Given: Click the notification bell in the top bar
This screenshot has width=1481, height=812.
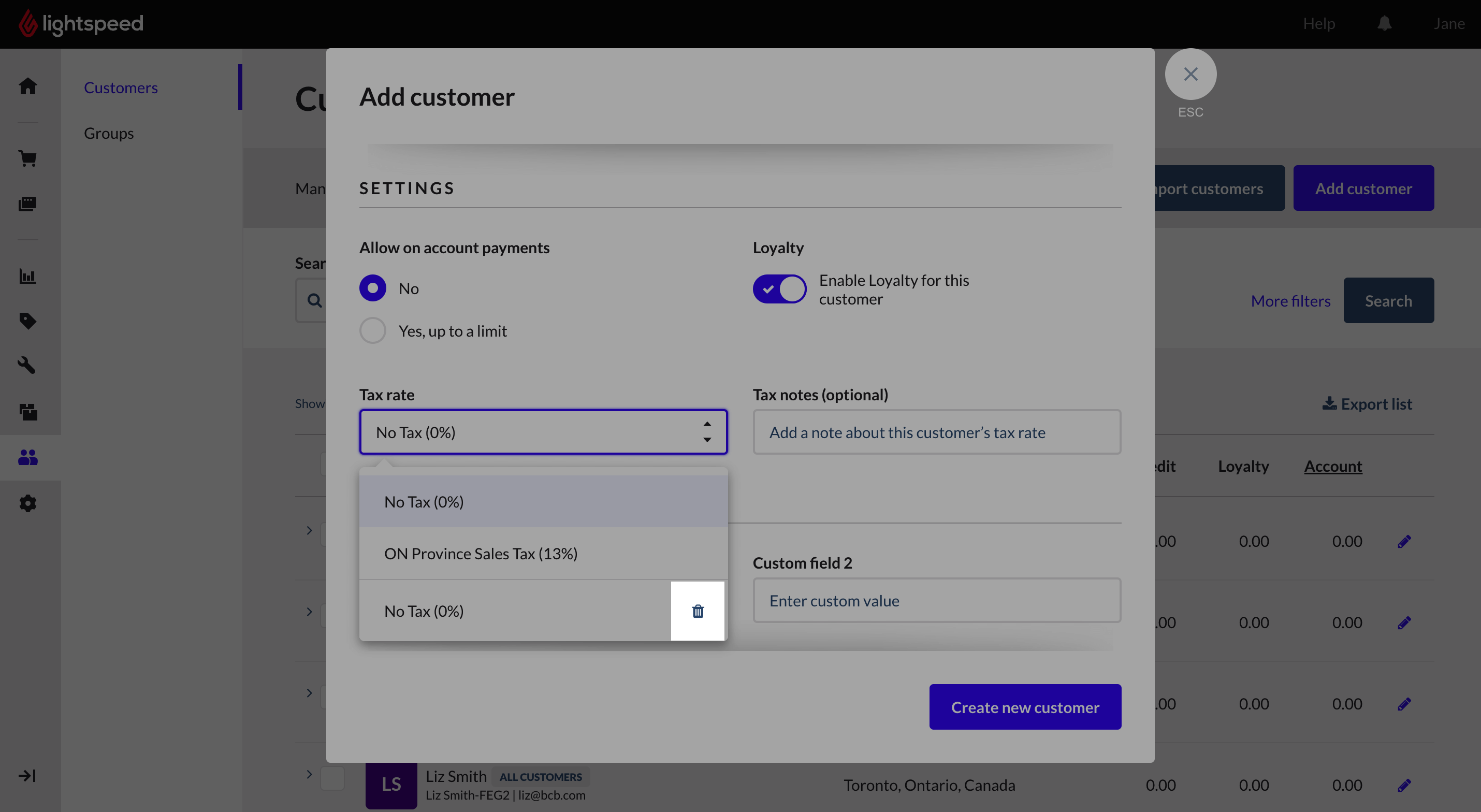Looking at the screenshot, I should (1384, 24).
